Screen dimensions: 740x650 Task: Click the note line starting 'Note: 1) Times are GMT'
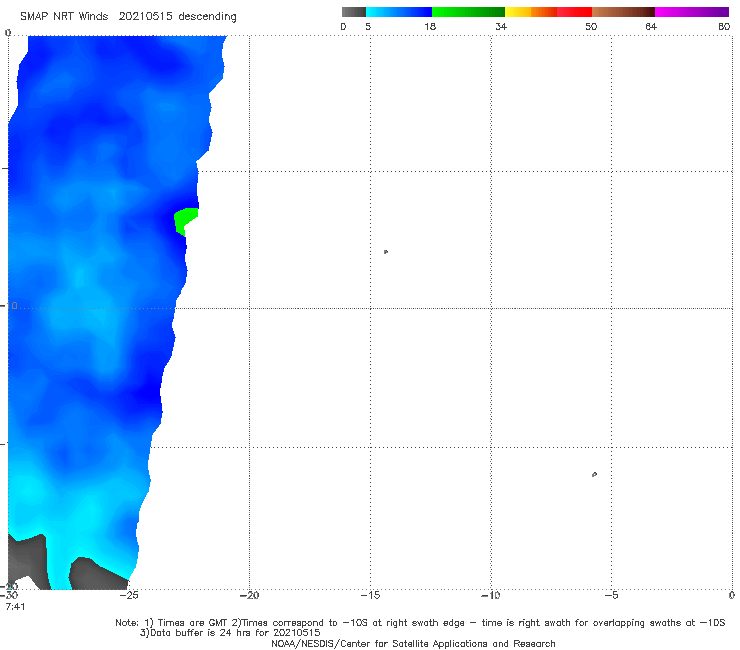coord(420,623)
